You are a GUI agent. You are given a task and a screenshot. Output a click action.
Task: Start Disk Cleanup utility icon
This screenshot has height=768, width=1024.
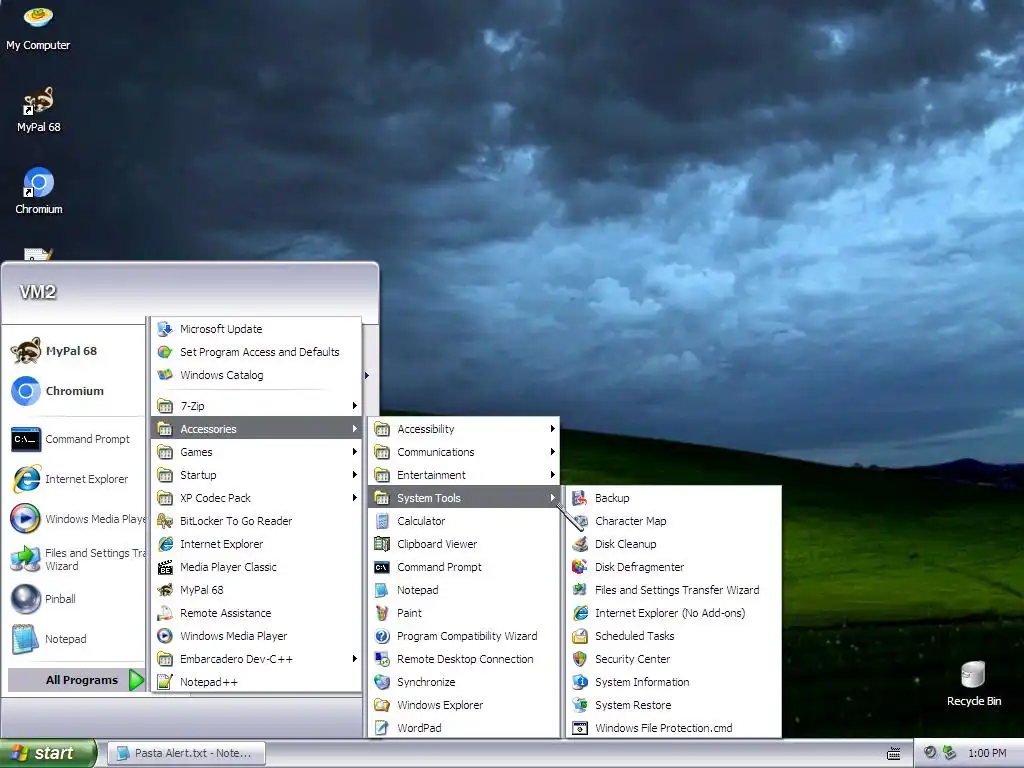(x=580, y=544)
